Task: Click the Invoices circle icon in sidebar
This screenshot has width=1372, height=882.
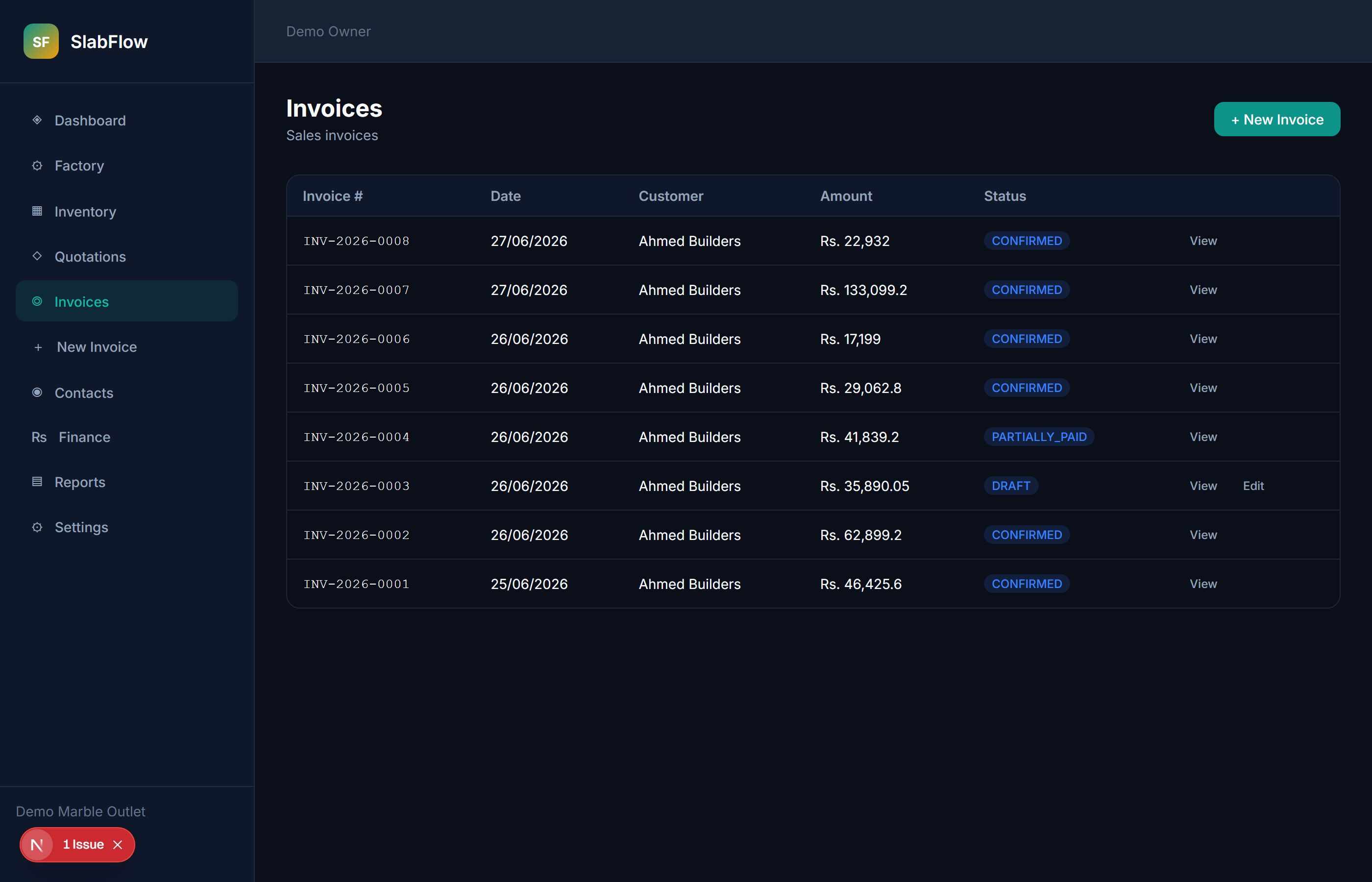Action: pos(37,301)
